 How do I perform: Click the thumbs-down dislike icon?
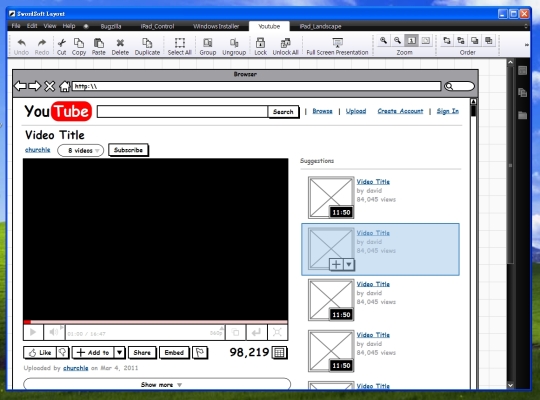coord(62,352)
